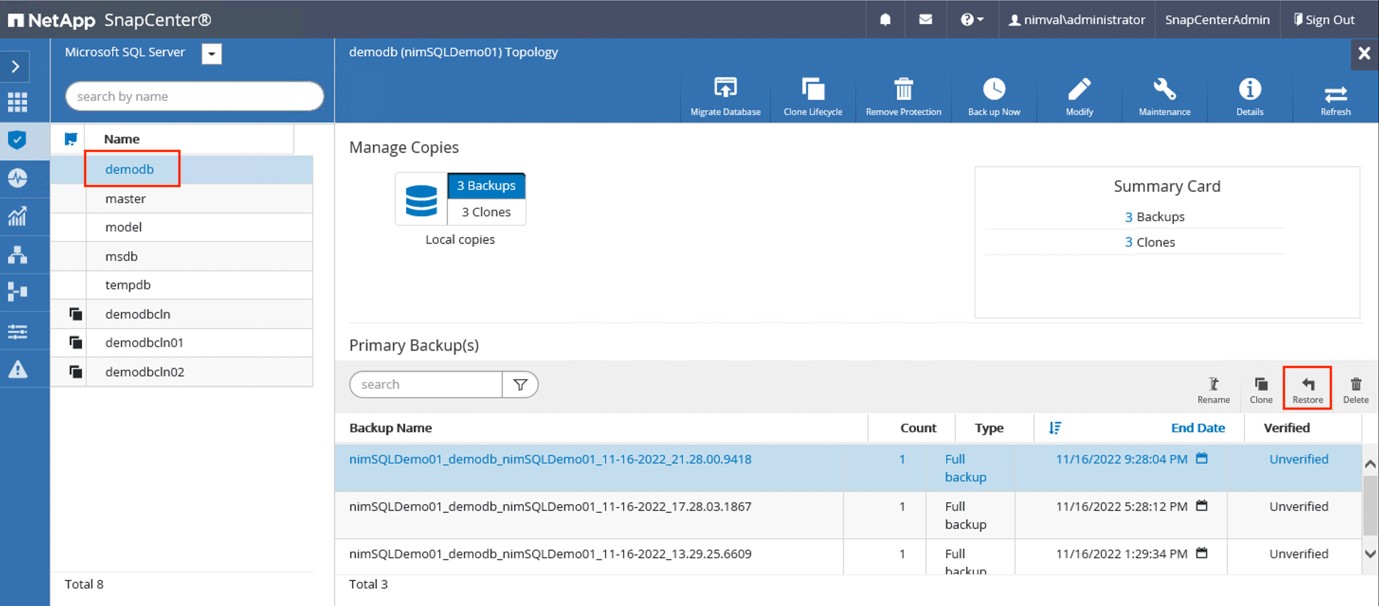Screen dimensions: 1379x606
Task: Click the Delete backup trash icon
Action: click(1355, 389)
